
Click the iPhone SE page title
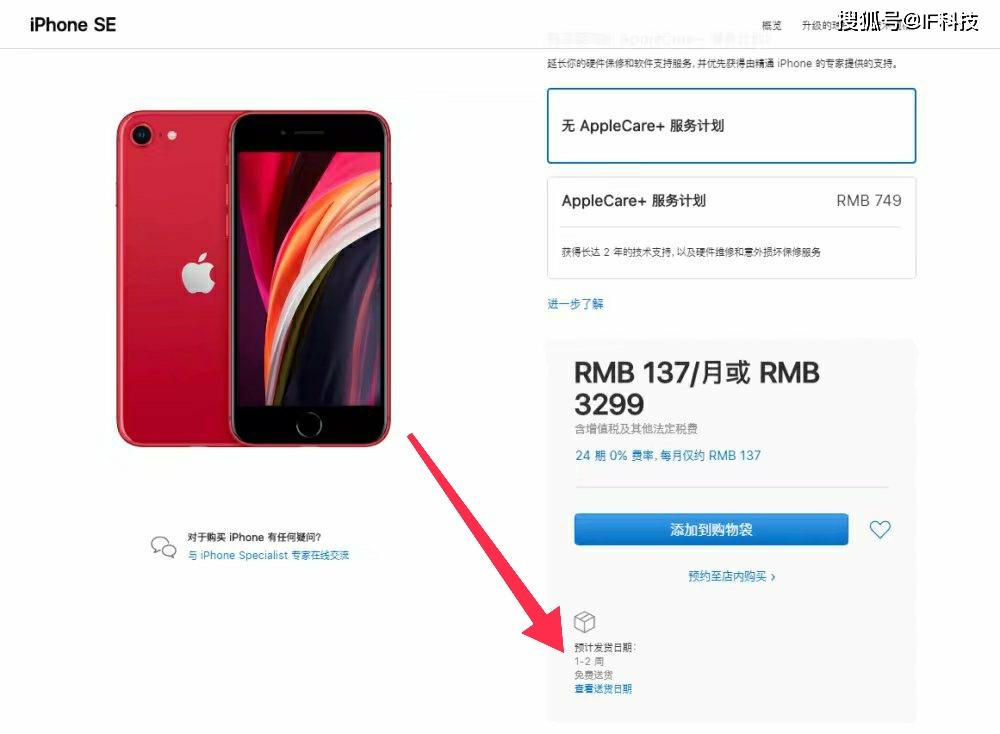tap(73, 25)
